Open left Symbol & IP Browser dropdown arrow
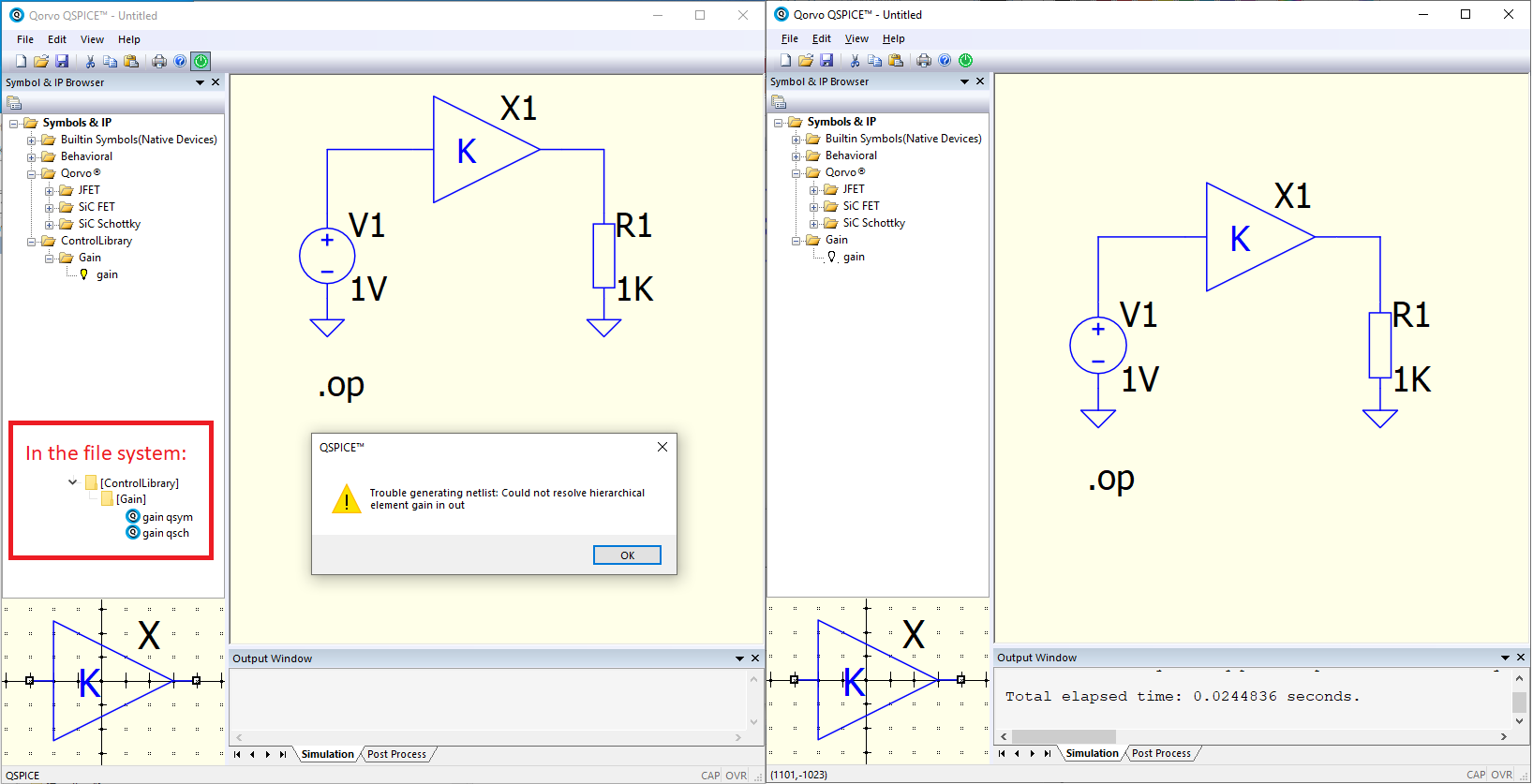This screenshot has height=784, width=1533. coord(200,82)
